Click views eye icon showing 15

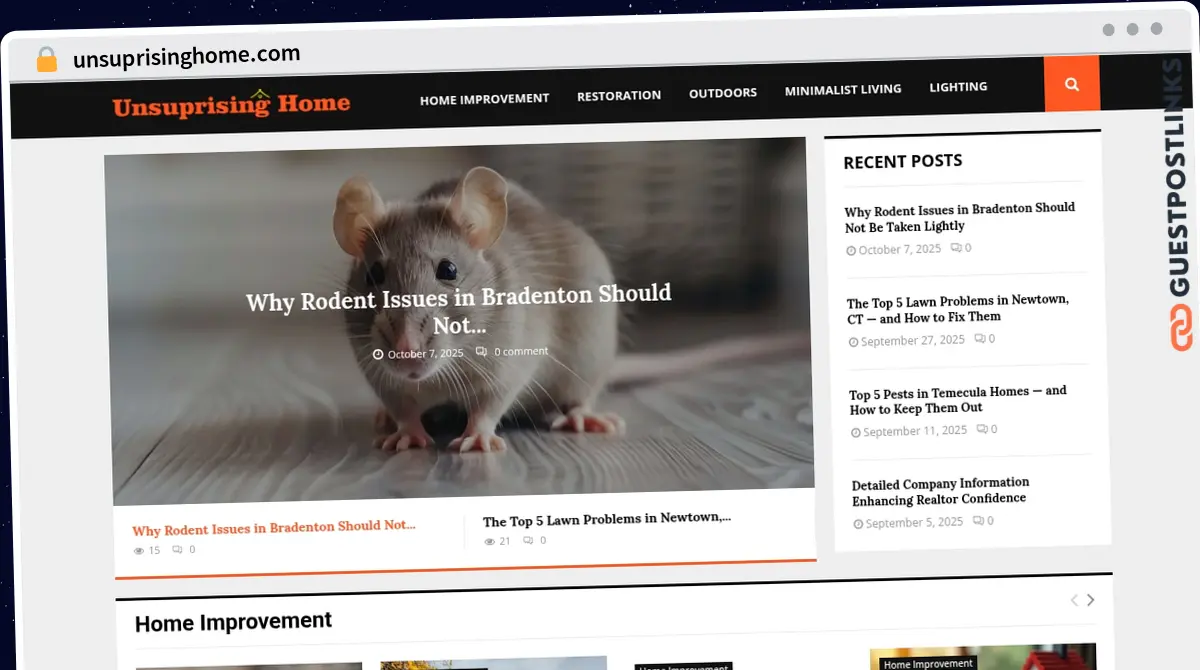139,550
